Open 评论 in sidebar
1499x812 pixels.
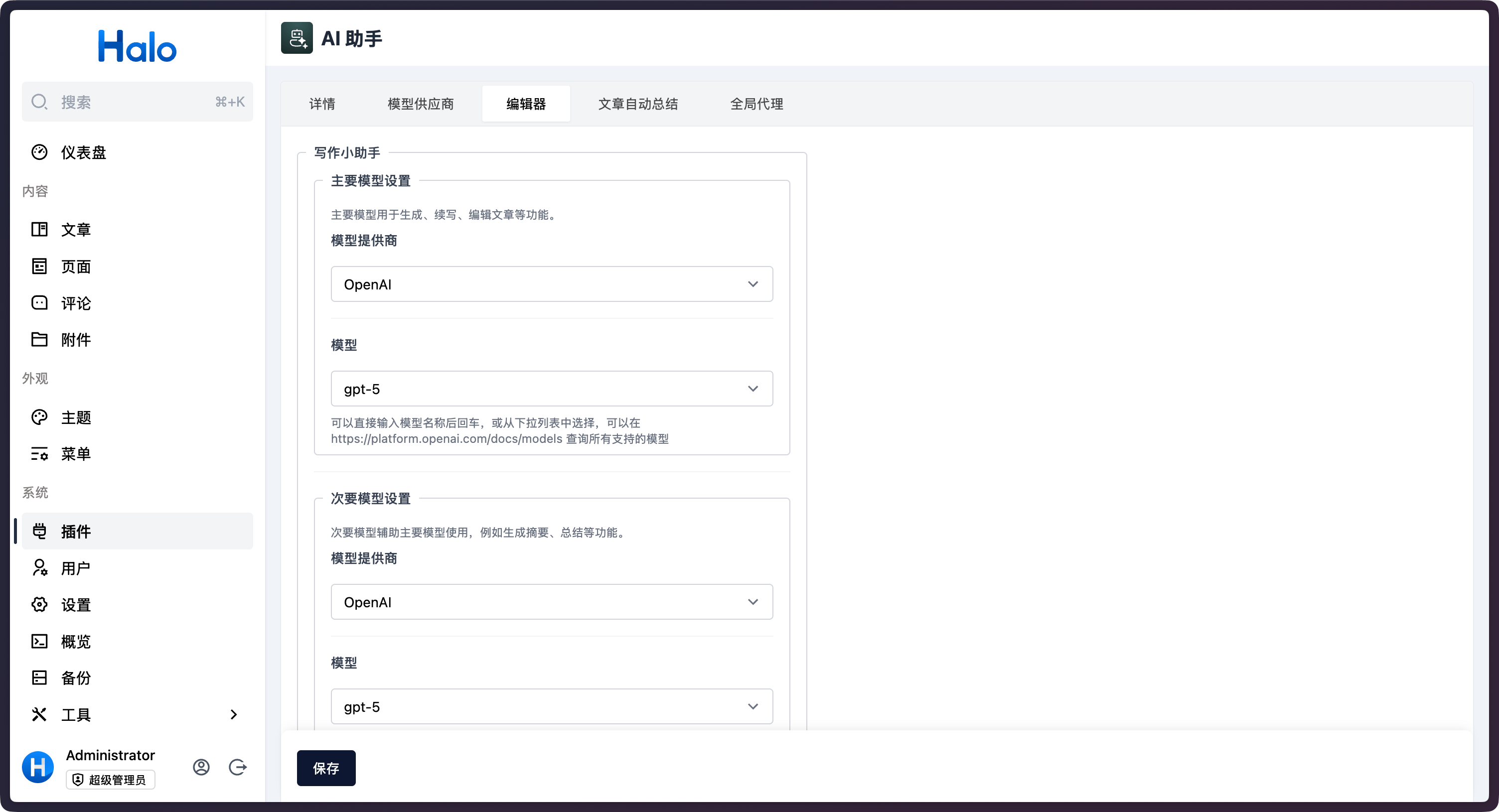(138, 303)
